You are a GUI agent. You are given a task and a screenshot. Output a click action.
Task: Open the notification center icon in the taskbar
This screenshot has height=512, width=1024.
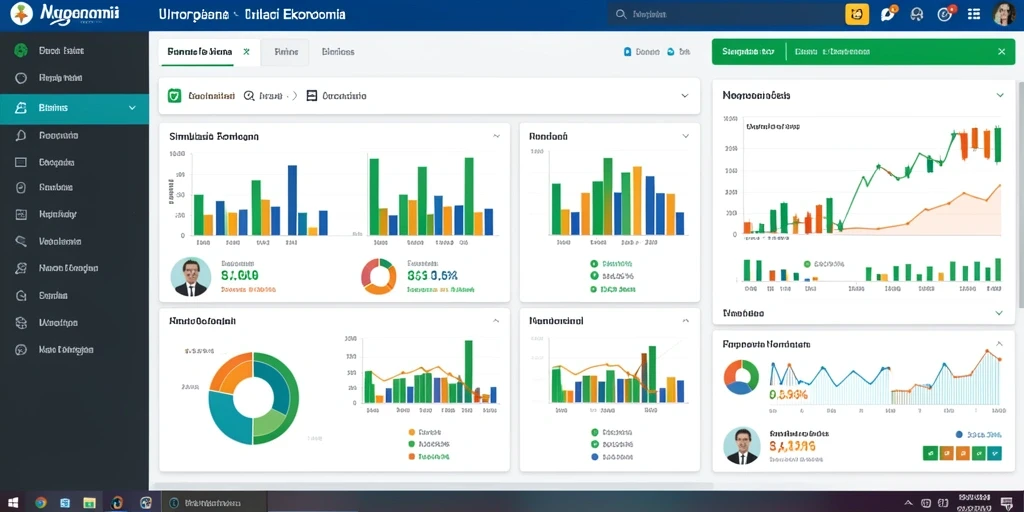pyautogui.click(x=1006, y=502)
